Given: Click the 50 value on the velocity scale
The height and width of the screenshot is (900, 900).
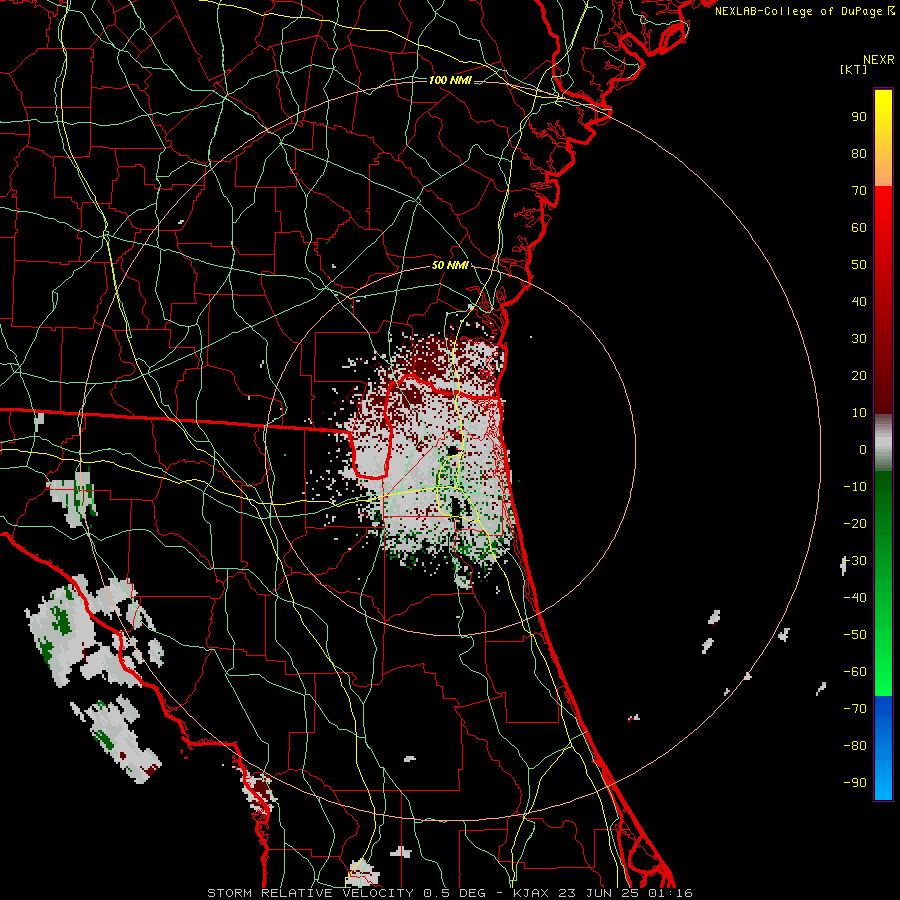Looking at the screenshot, I should [859, 265].
